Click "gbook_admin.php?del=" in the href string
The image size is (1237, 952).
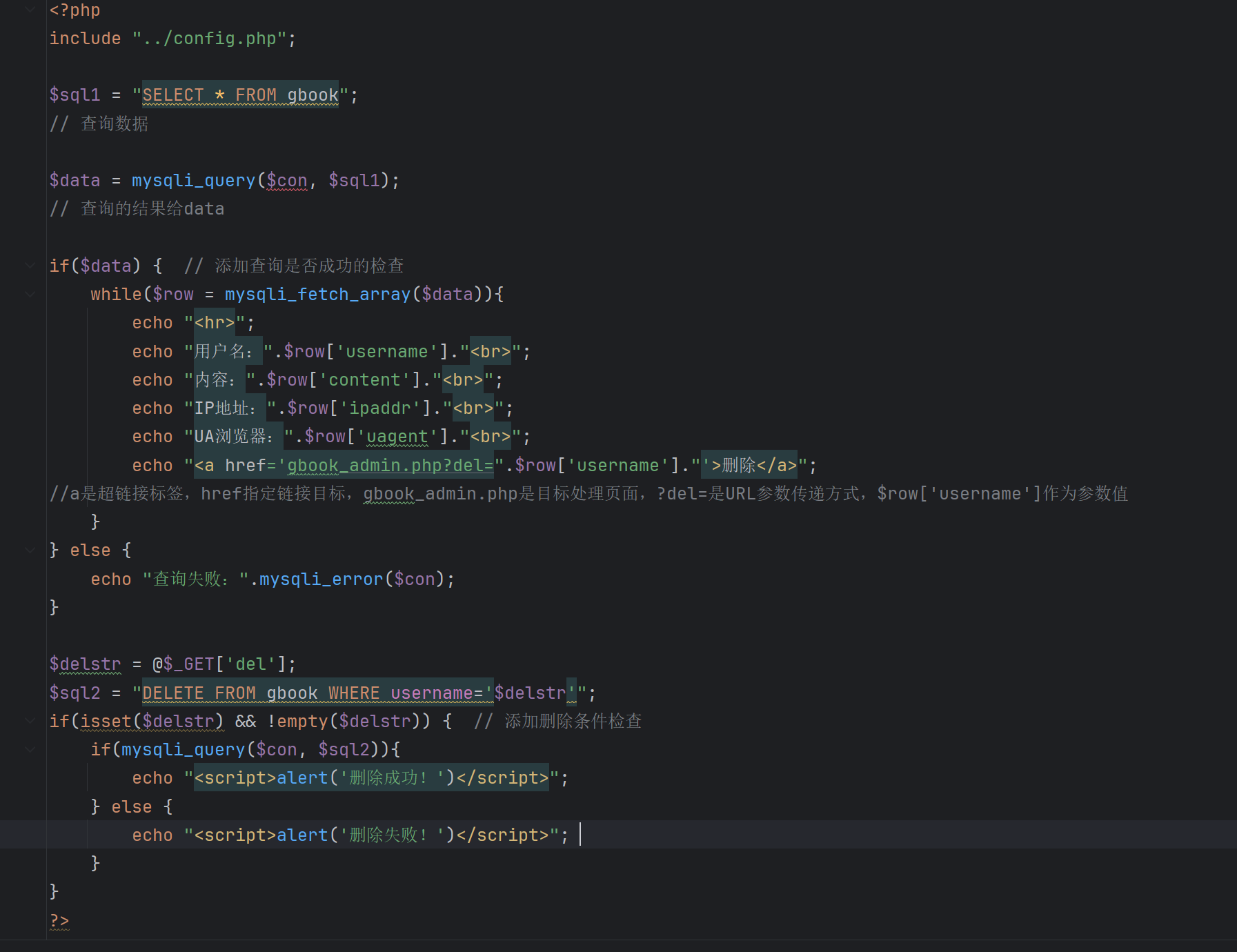[x=390, y=466]
